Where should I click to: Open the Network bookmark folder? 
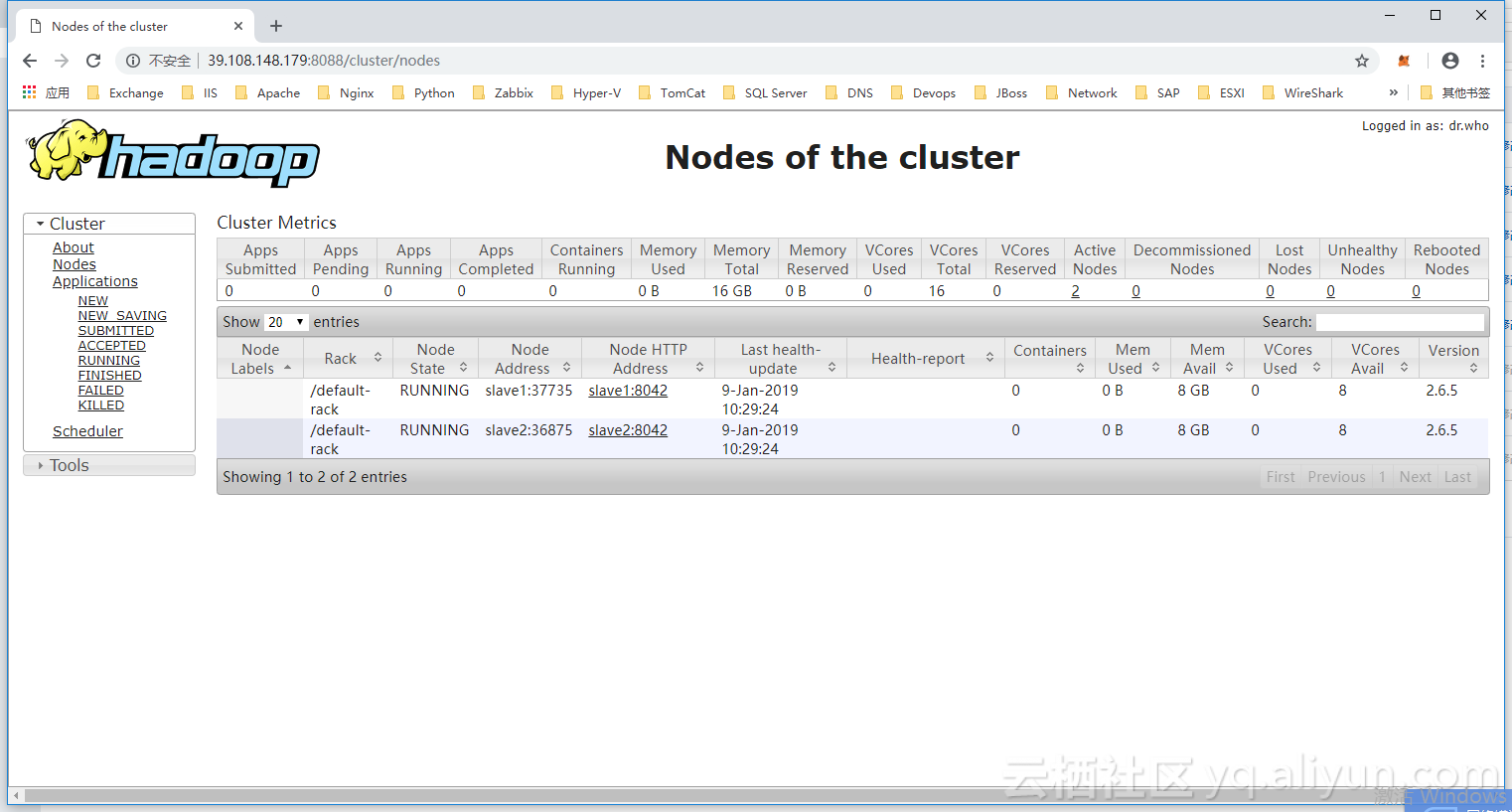(1082, 93)
